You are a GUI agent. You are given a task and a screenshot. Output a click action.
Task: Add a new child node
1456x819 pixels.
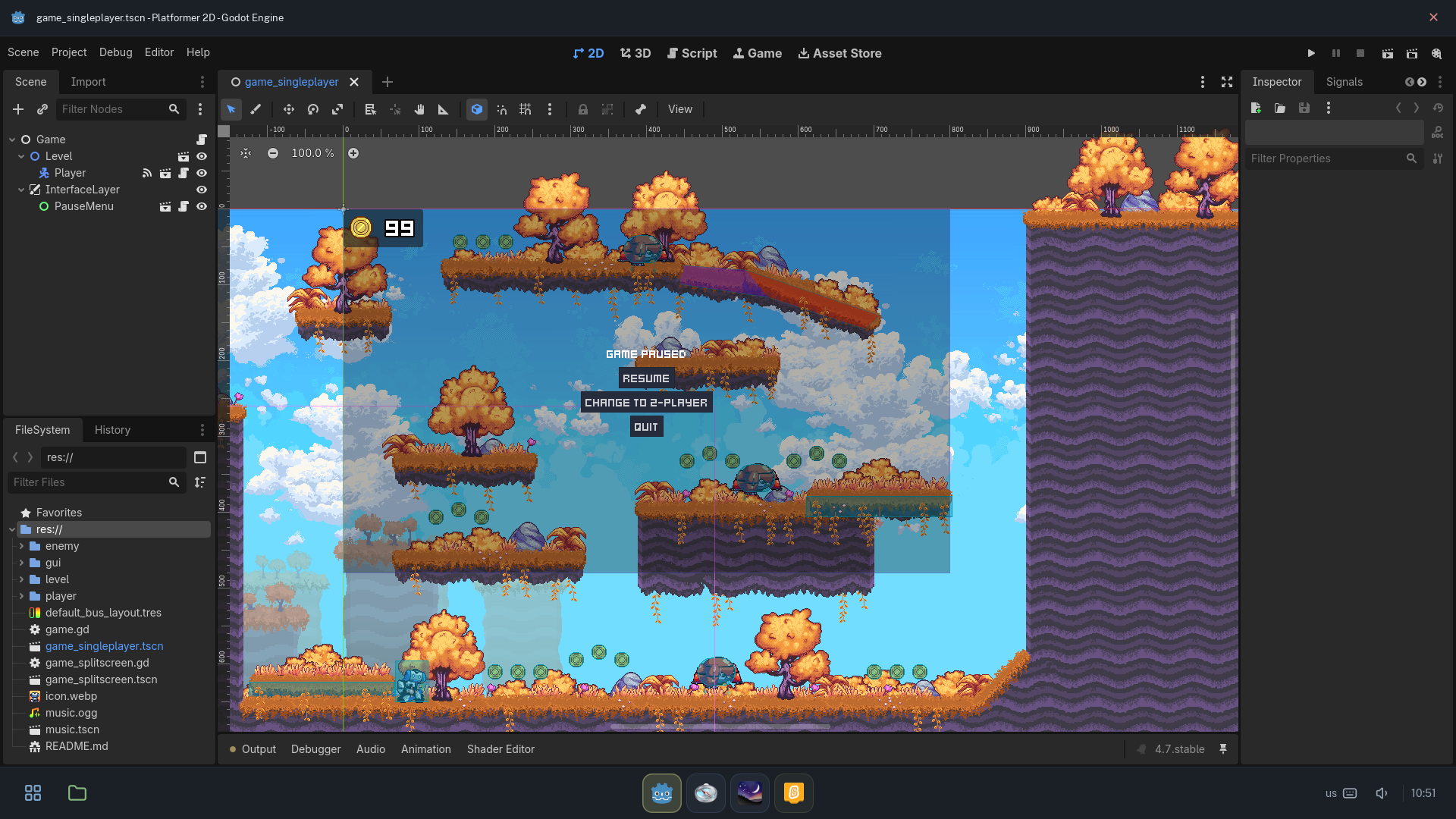click(18, 109)
